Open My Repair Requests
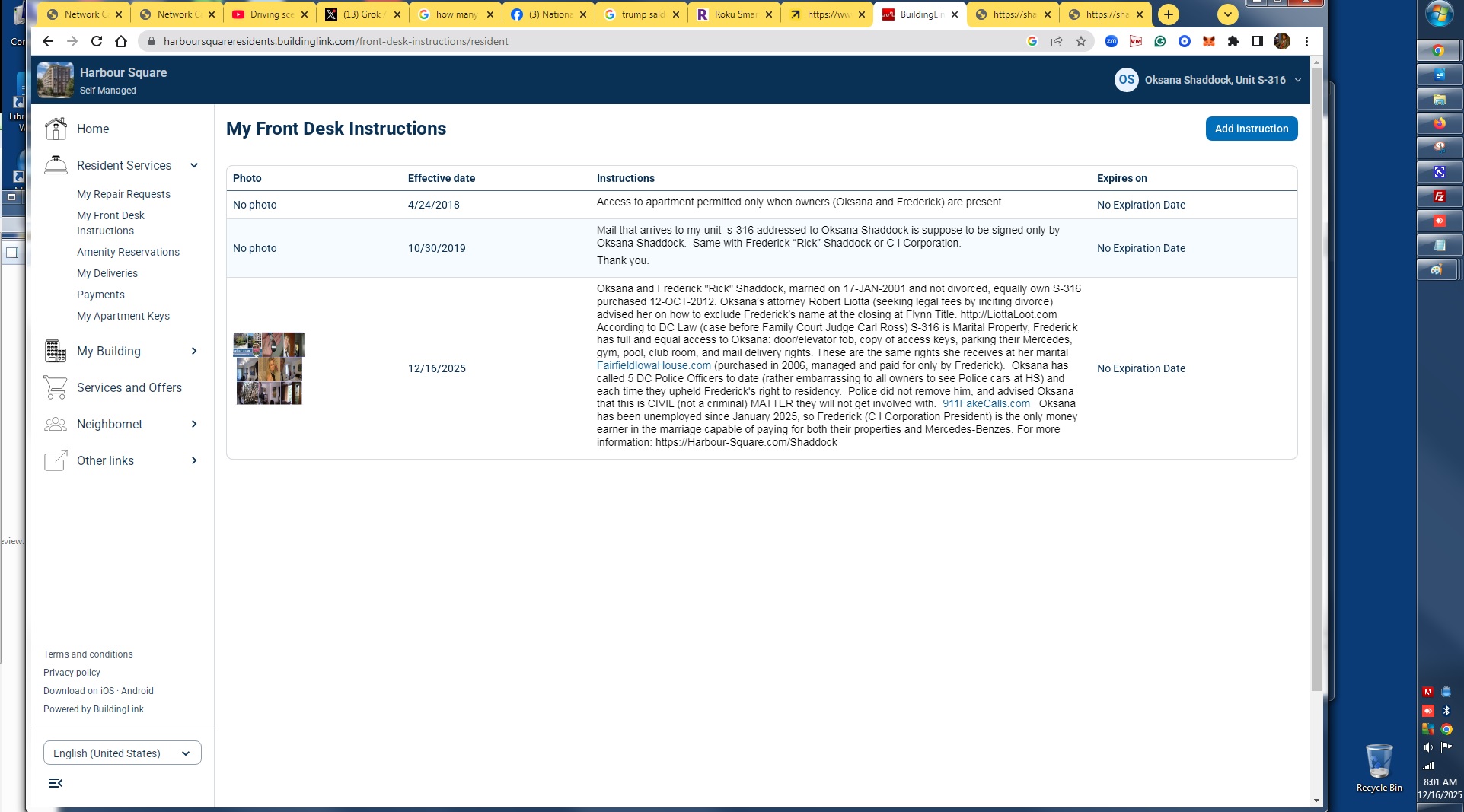 click(123, 194)
